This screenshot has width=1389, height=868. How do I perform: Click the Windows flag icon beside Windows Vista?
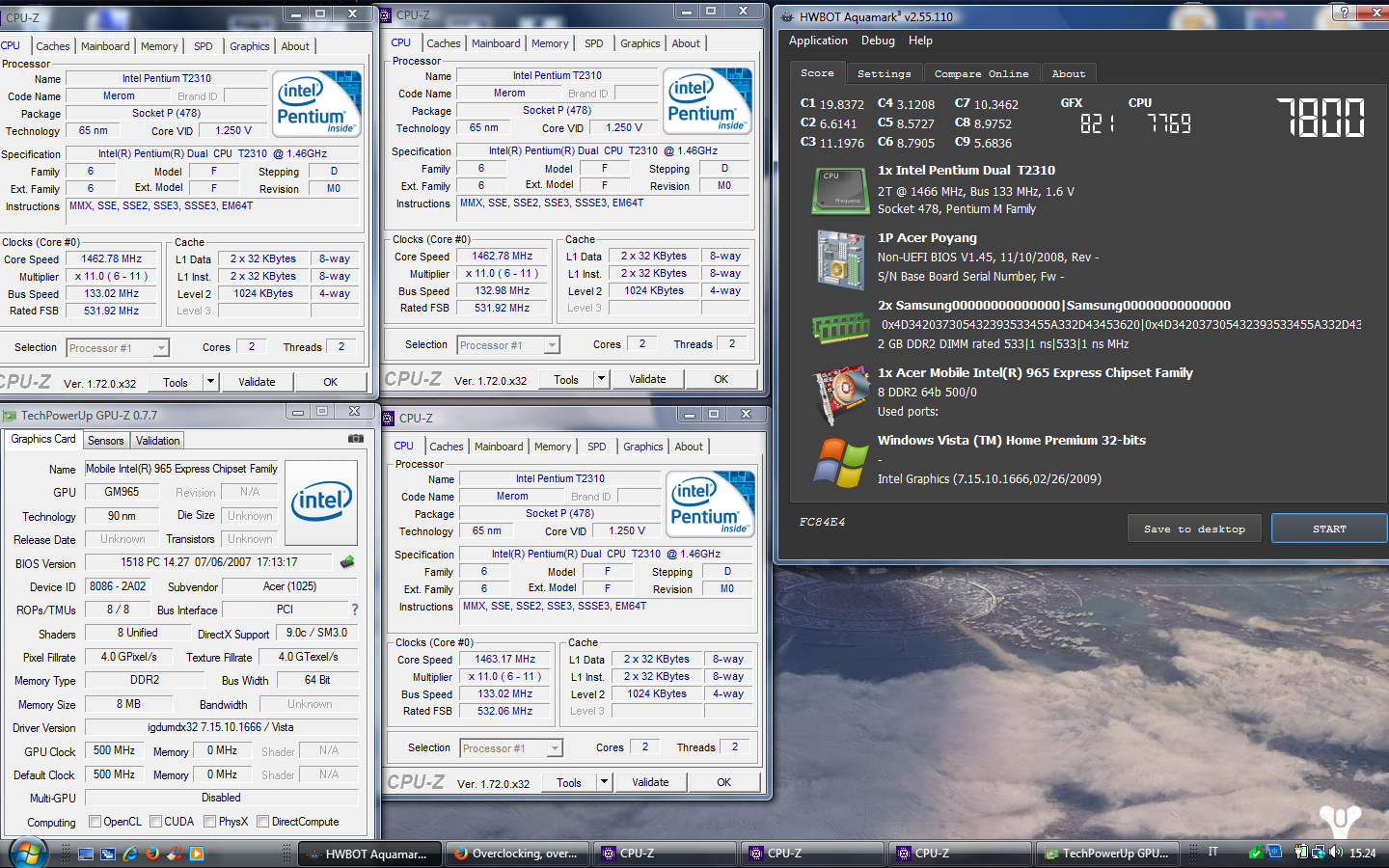point(840,464)
